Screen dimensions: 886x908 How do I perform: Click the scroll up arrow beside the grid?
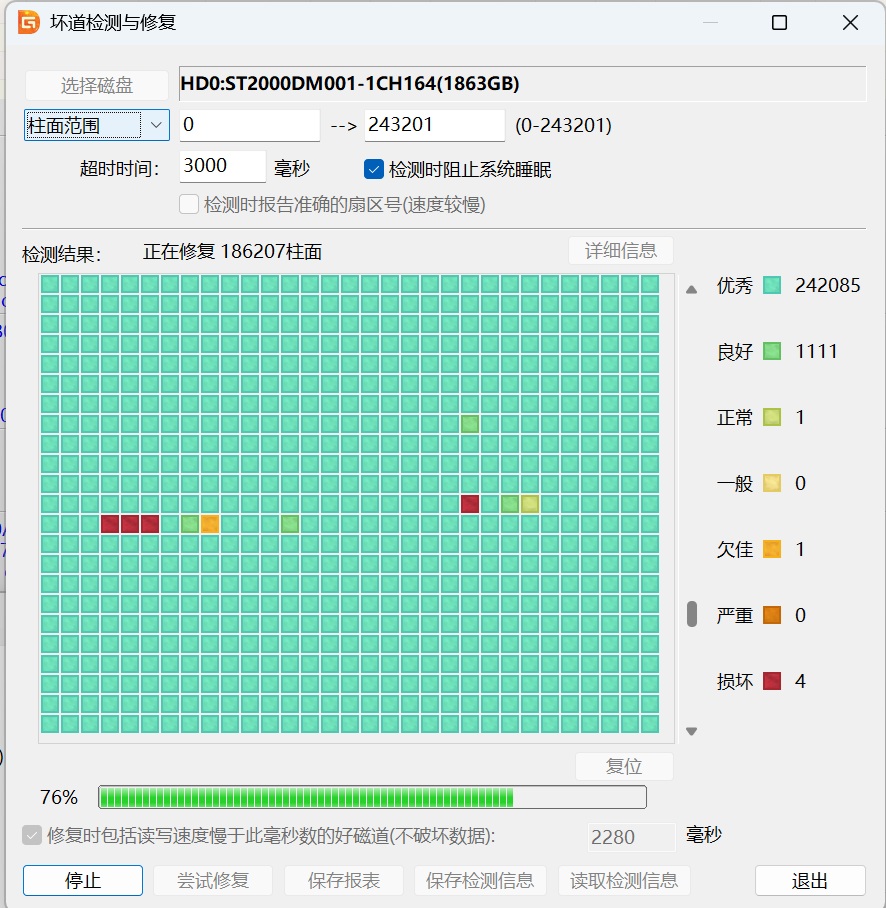click(691, 290)
